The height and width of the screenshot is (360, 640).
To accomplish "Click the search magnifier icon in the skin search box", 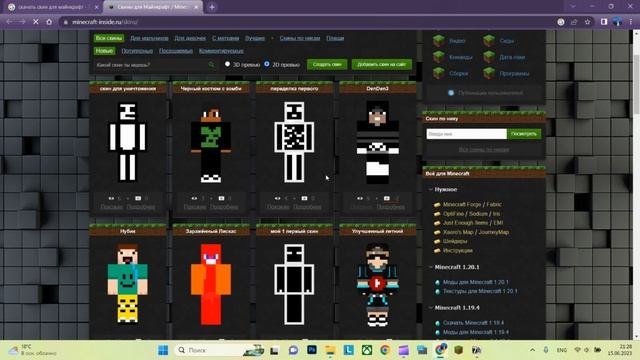I will tap(211, 64).
